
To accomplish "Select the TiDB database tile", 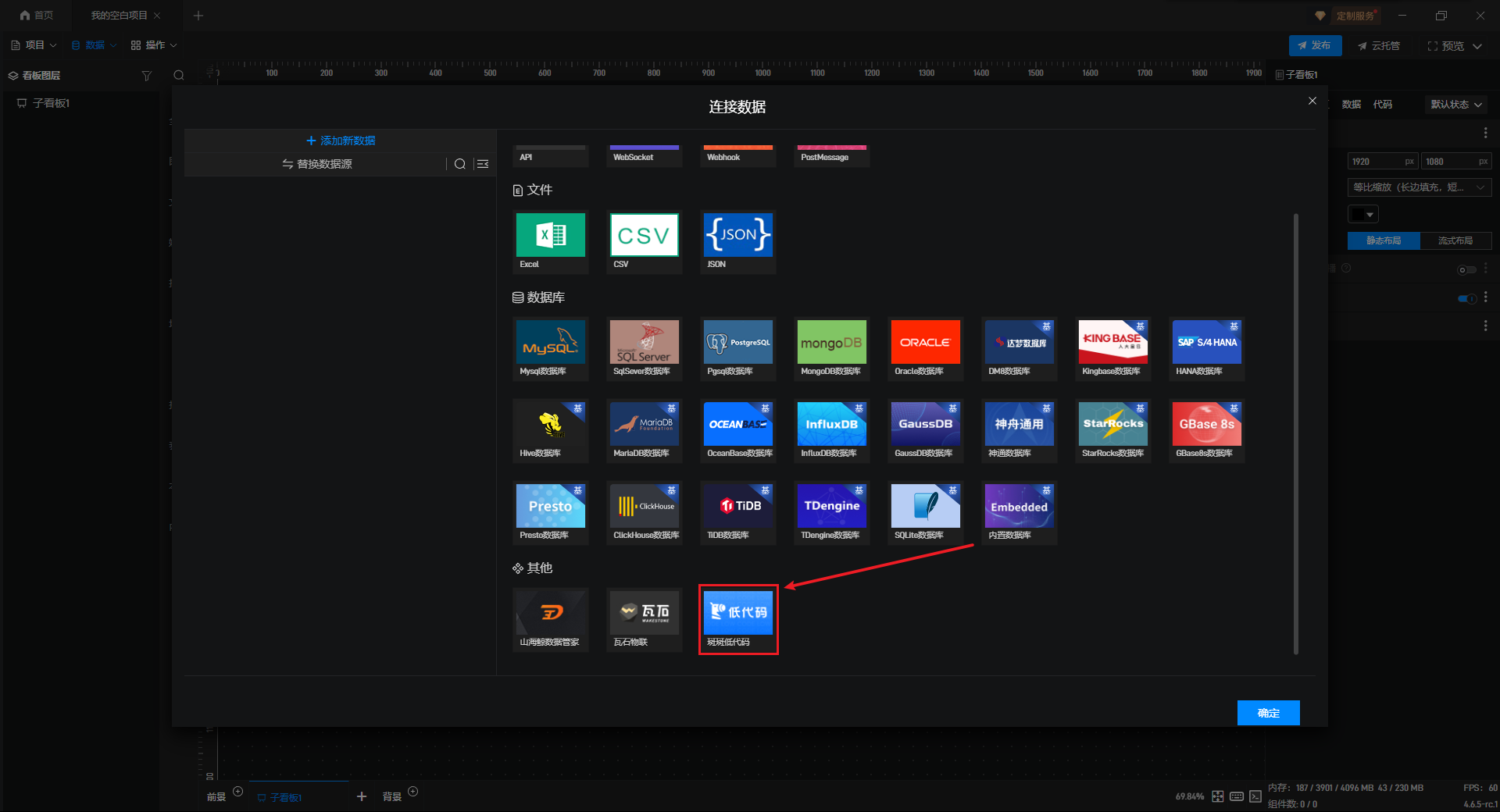I will (x=737, y=507).
